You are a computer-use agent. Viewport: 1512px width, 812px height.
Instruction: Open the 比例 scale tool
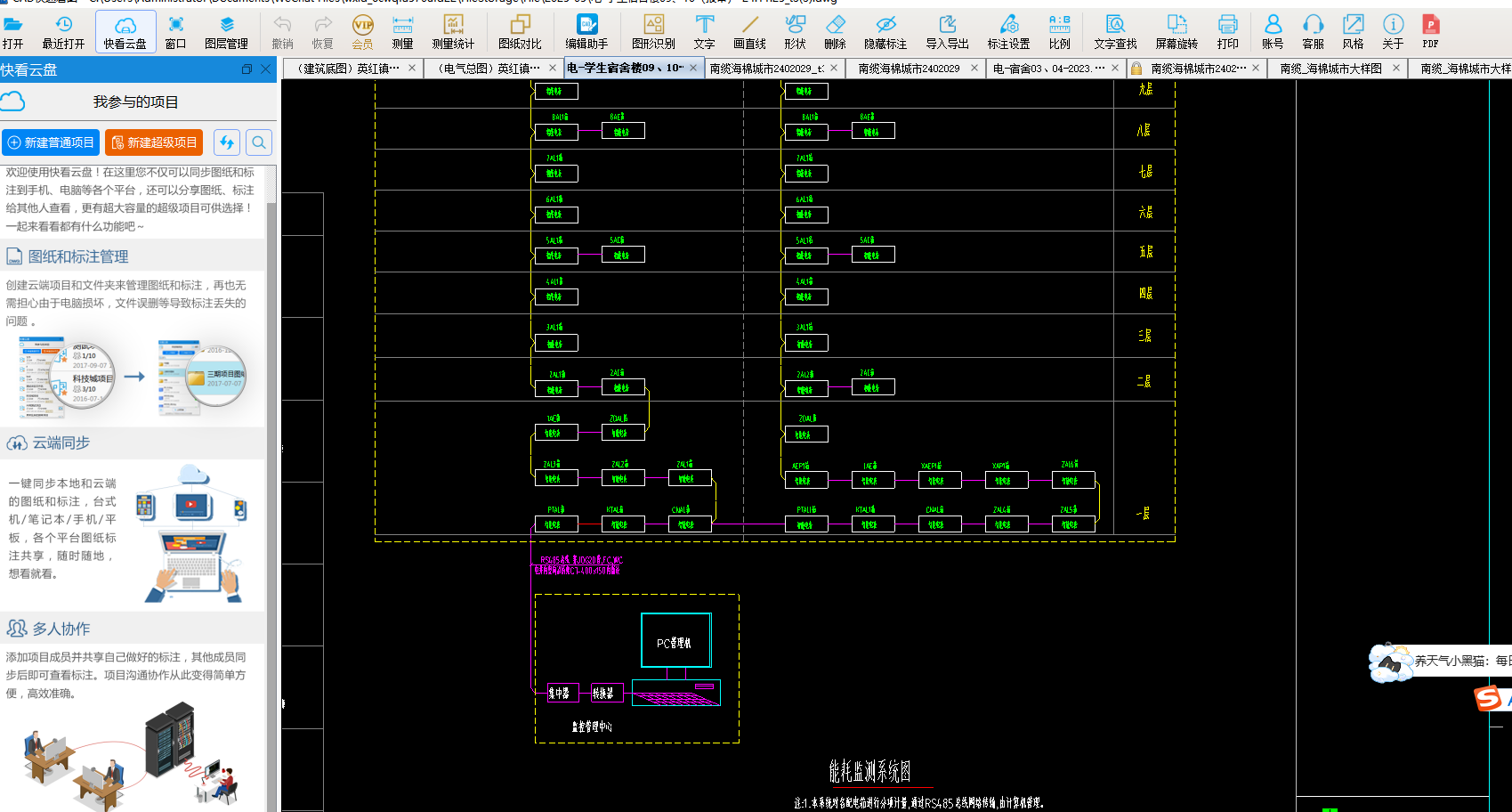[x=1060, y=32]
